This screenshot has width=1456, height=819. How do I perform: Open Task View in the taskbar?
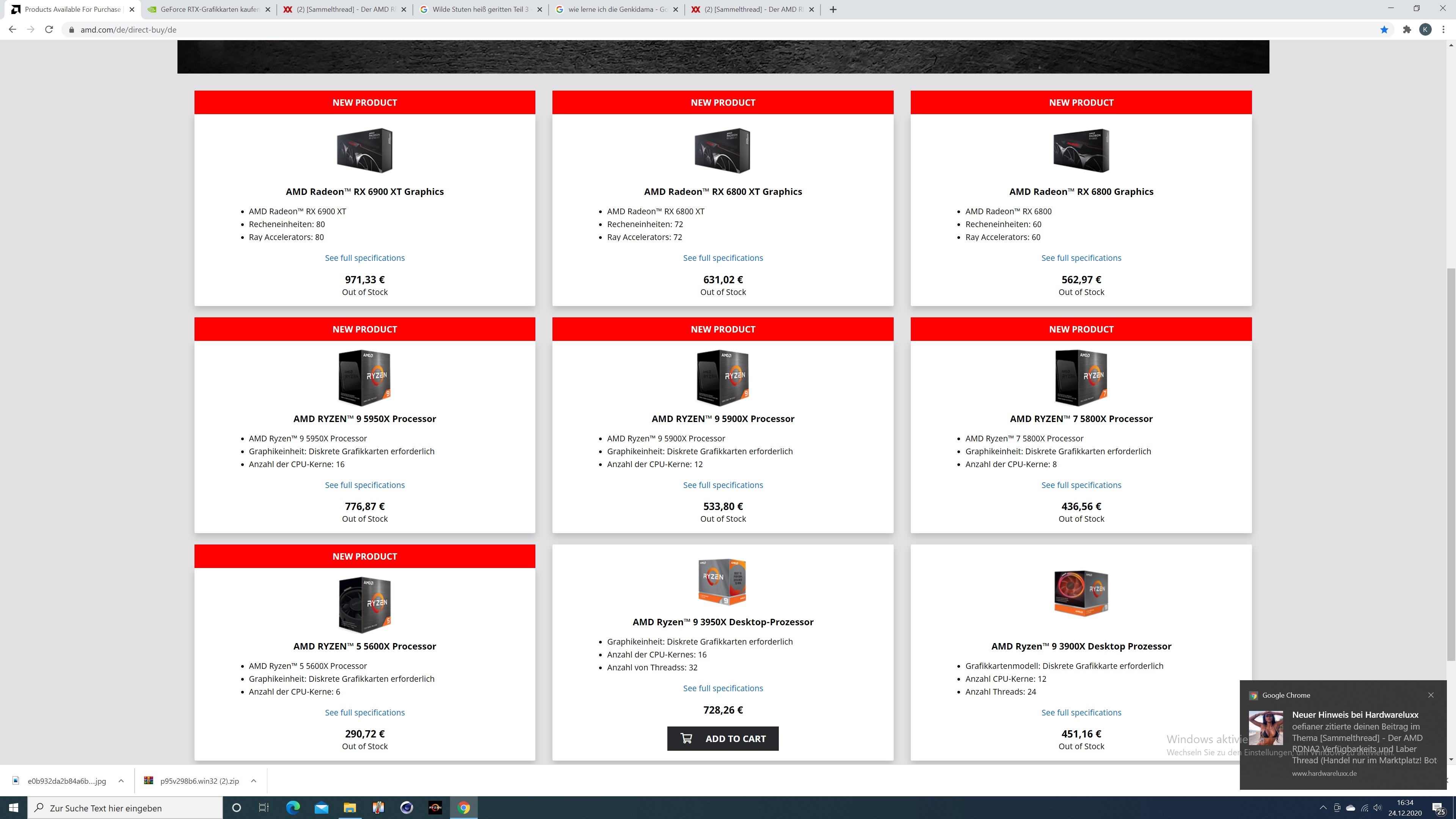(x=264, y=808)
